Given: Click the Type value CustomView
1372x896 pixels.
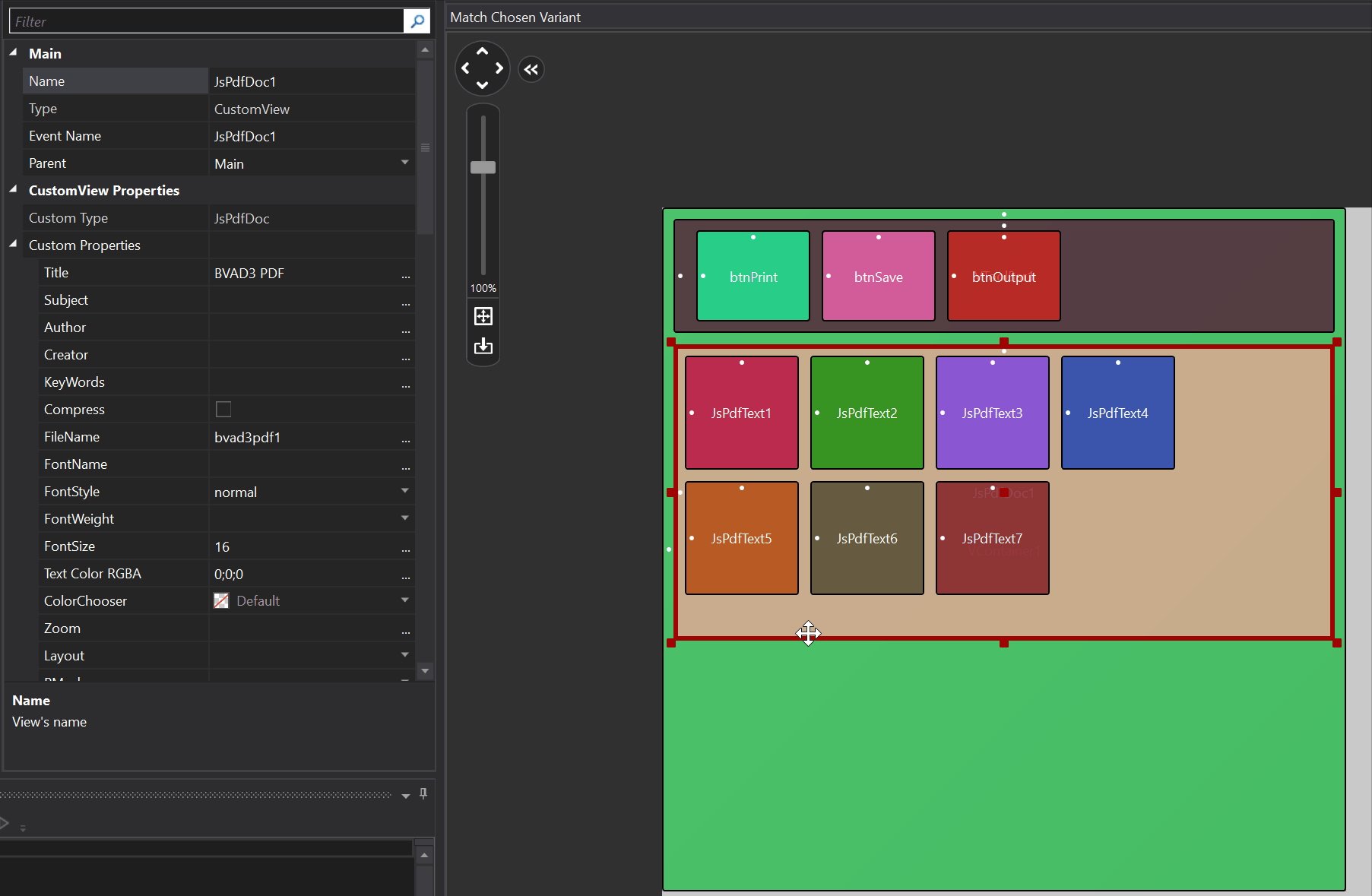Looking at the screenshot, I should (252, 109).
